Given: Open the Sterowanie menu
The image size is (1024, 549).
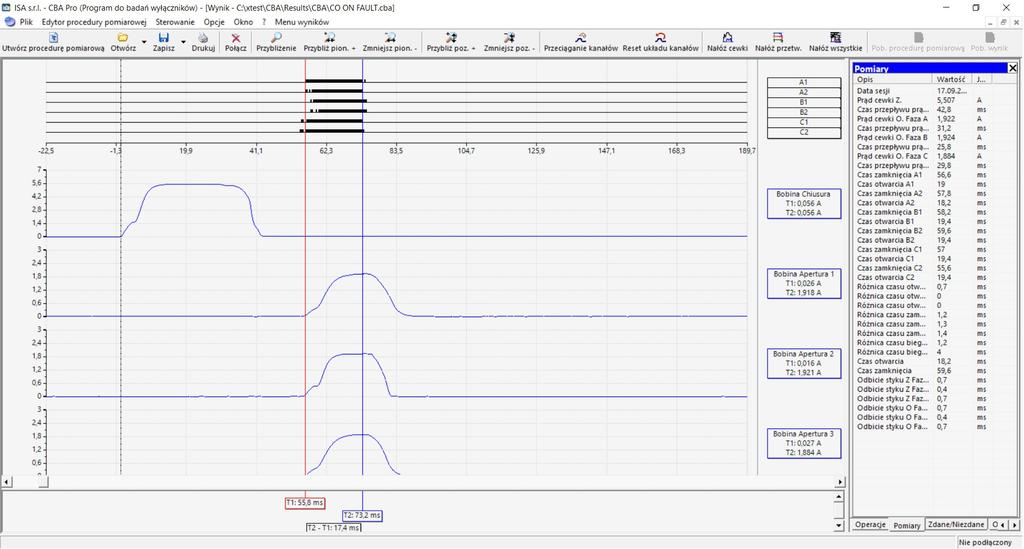Looking at the screenshot, I should coord(175,22).
